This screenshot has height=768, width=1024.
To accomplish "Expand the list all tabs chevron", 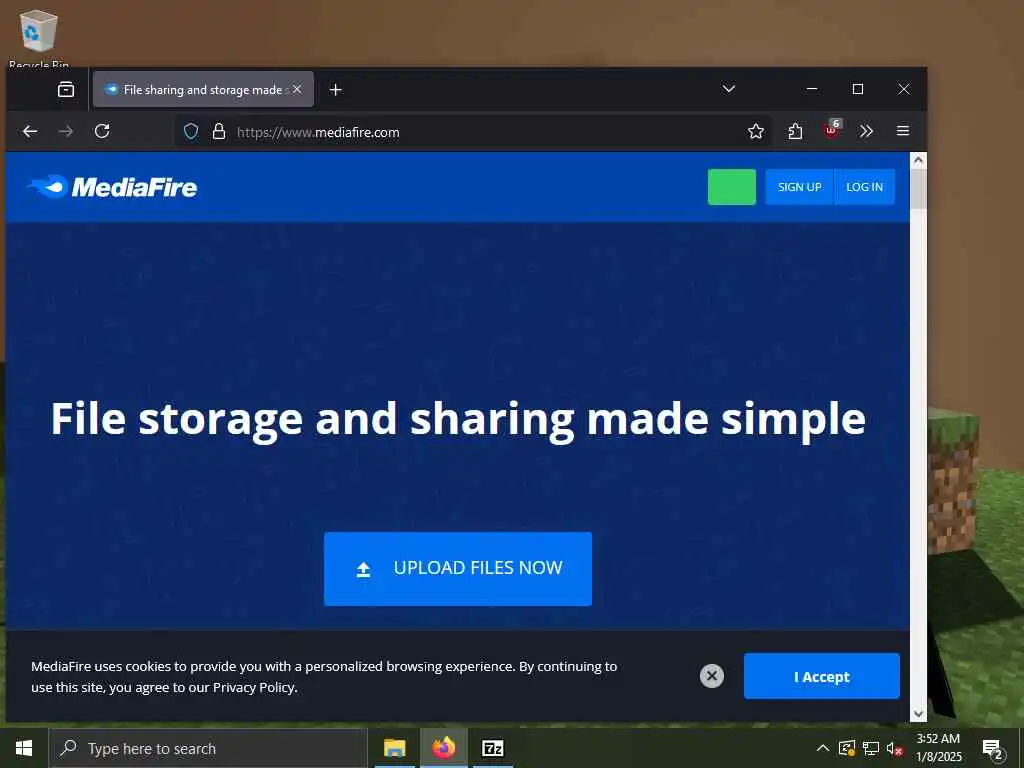I will pos(729,89).
